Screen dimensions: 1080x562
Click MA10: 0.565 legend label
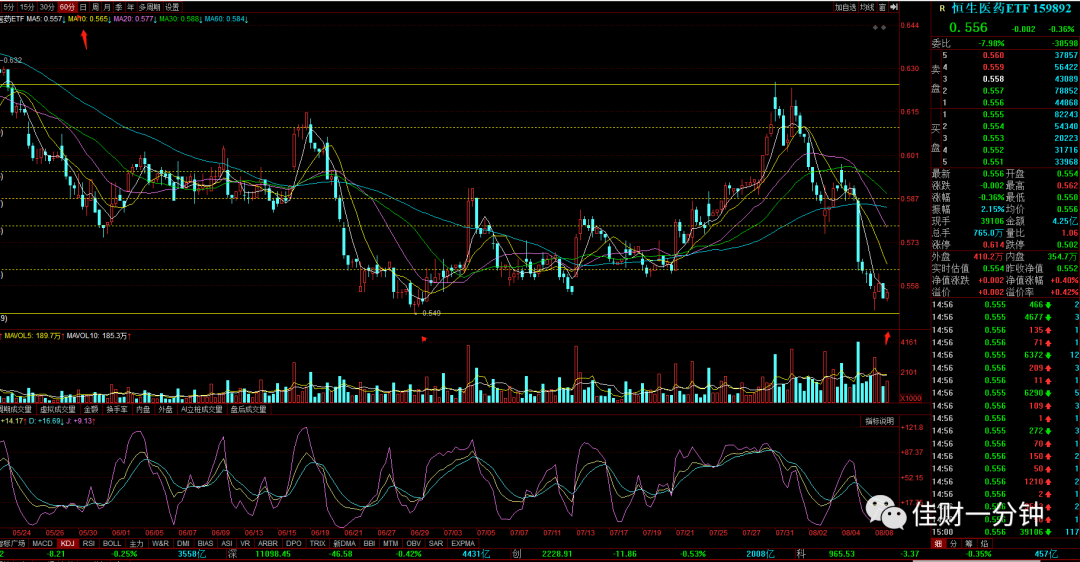tap(90, 19)
